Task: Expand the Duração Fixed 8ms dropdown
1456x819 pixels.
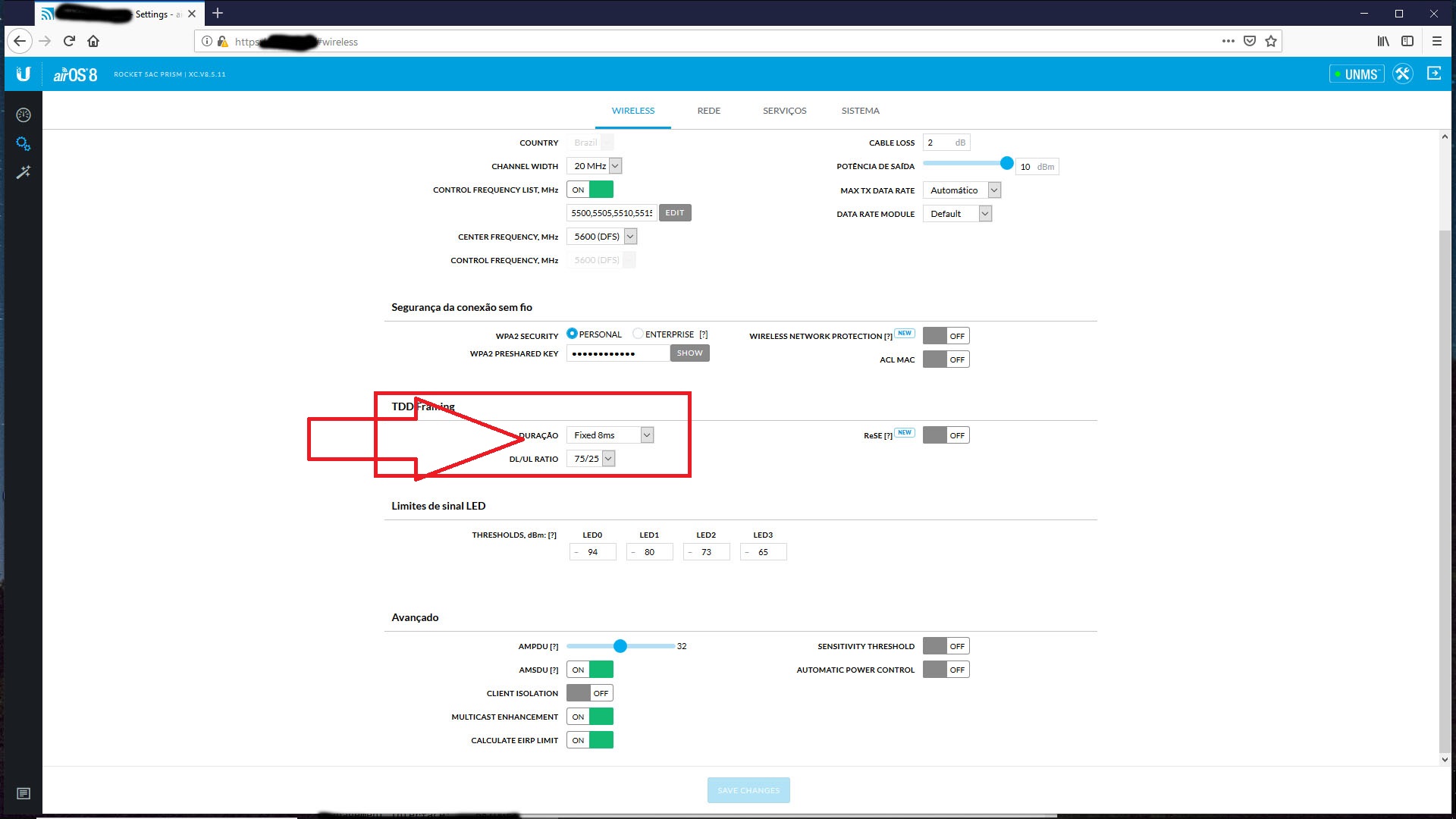Action: tap(610, 435)
